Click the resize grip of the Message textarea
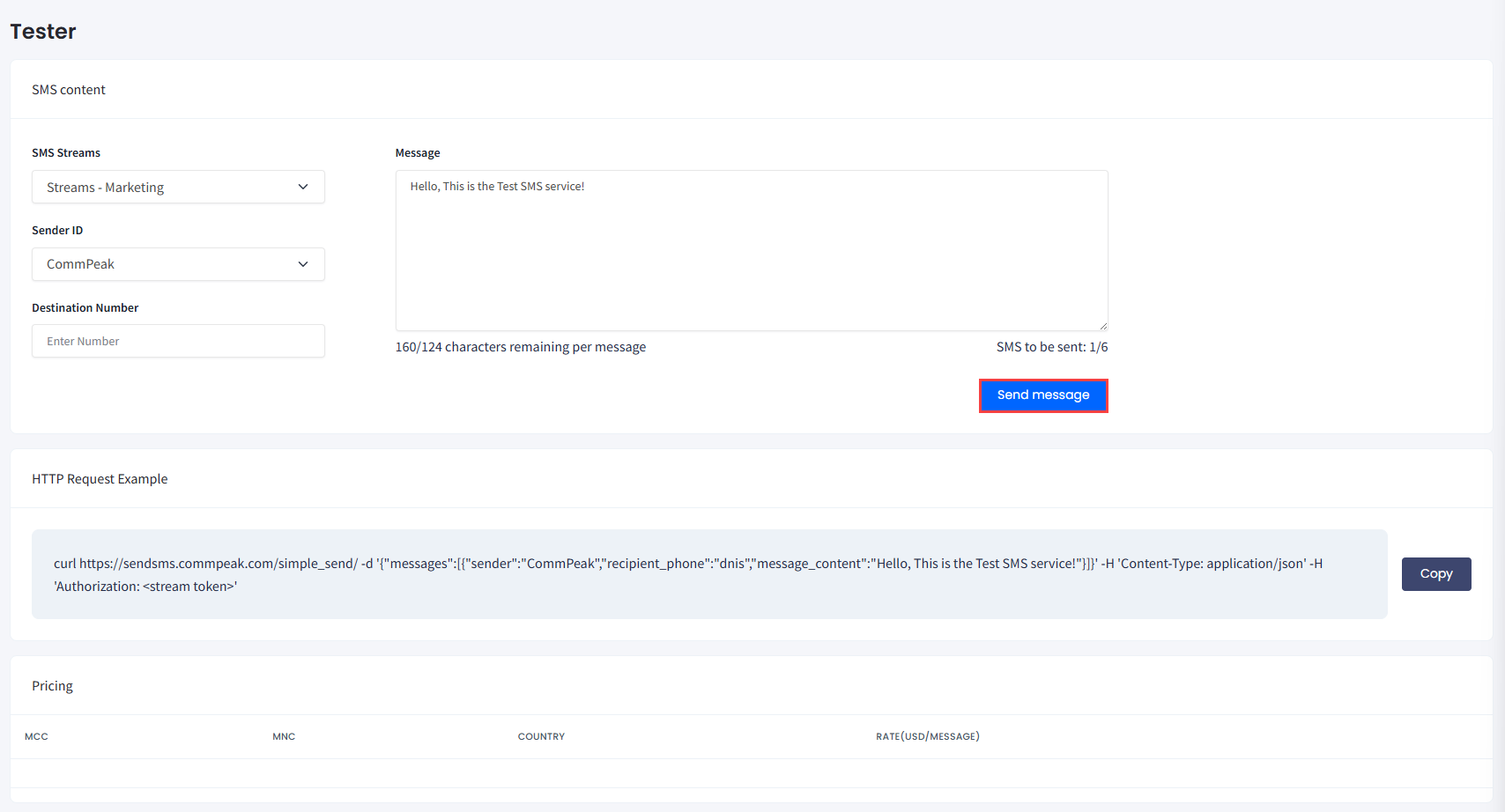The height and width of the screenshot is (812, 1505). pos(1103,324)
